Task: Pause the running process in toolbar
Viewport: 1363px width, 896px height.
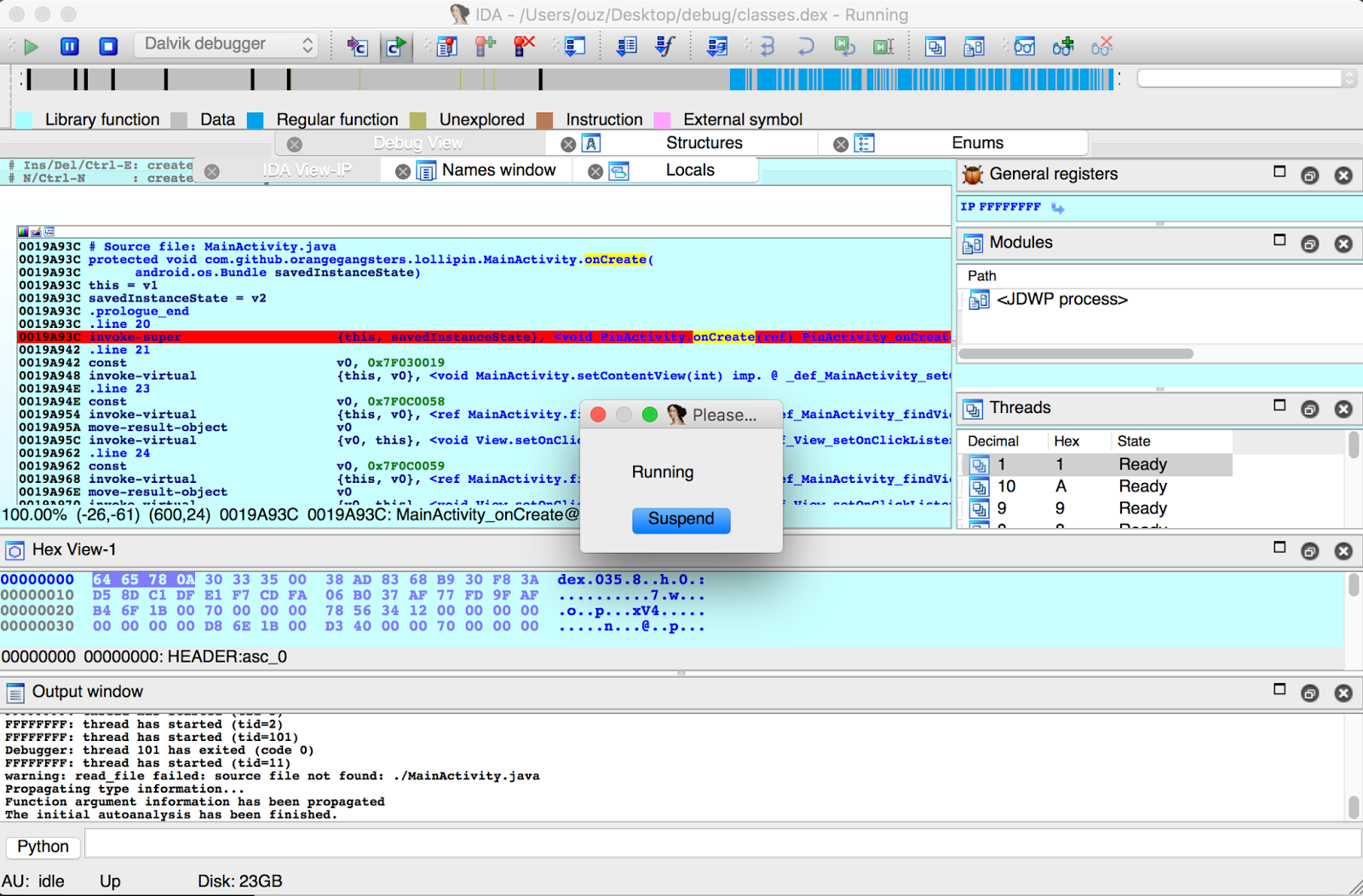Action: (x=70, y=46)
